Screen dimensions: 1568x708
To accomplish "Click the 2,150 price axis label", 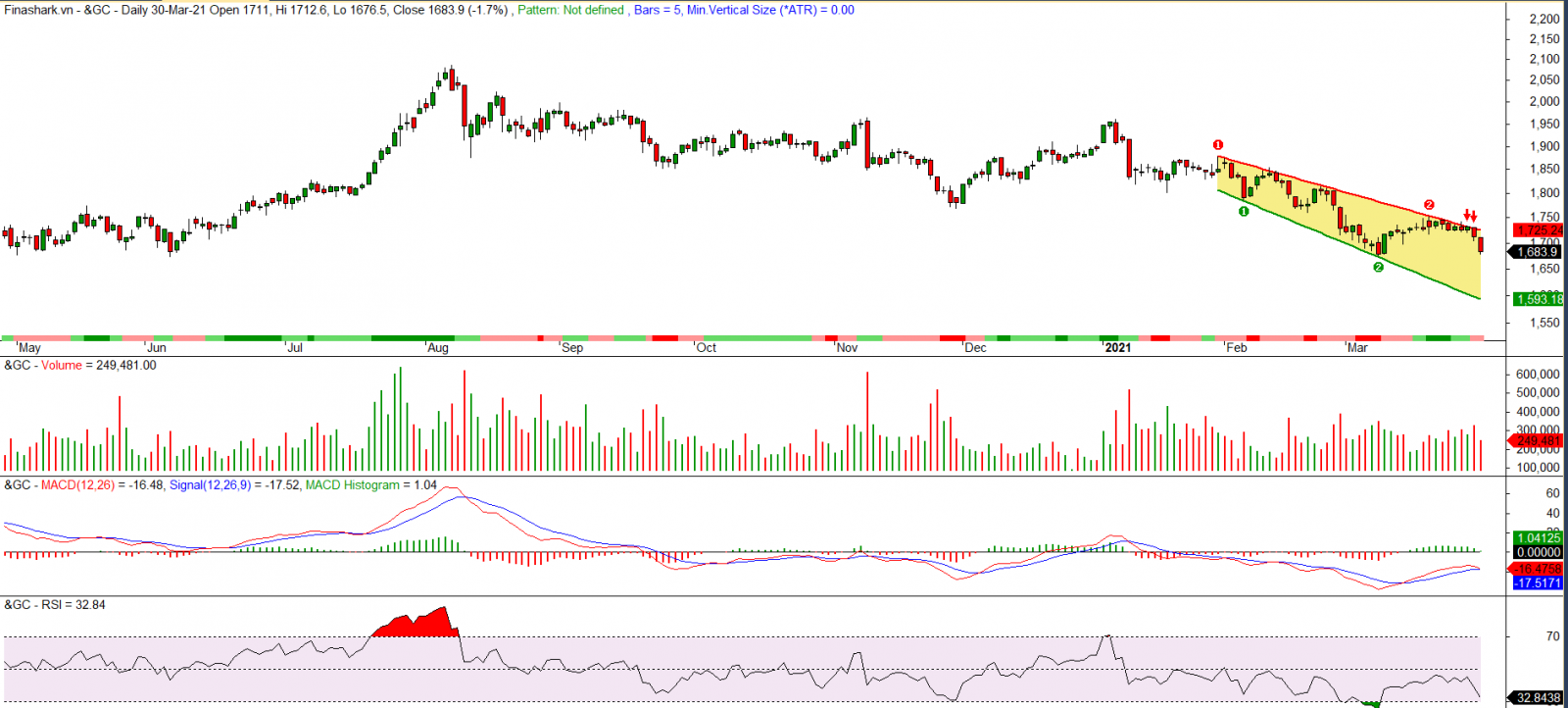I will click(x=1544, y=39).
